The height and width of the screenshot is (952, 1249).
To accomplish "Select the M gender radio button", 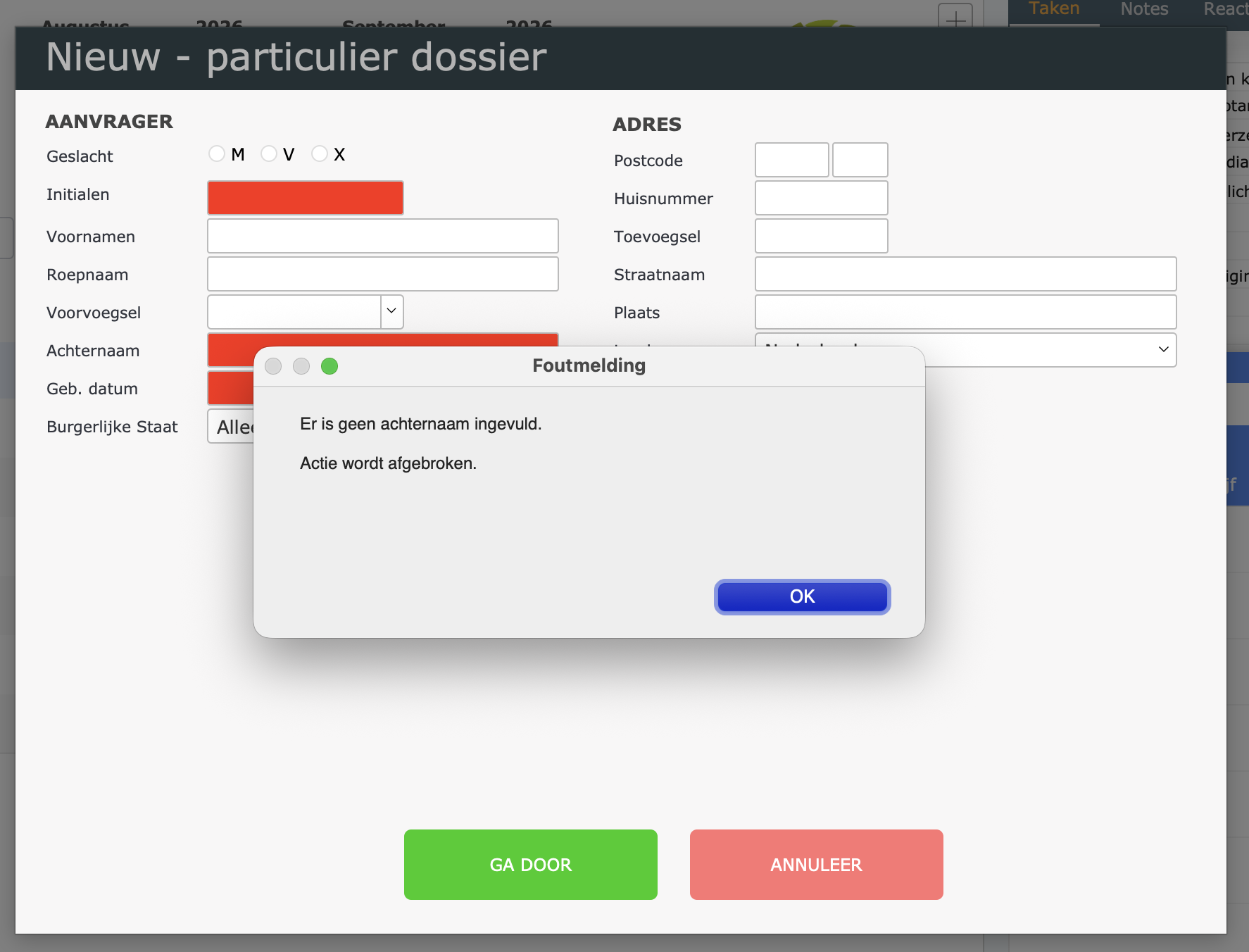I will tap(217, 154).
